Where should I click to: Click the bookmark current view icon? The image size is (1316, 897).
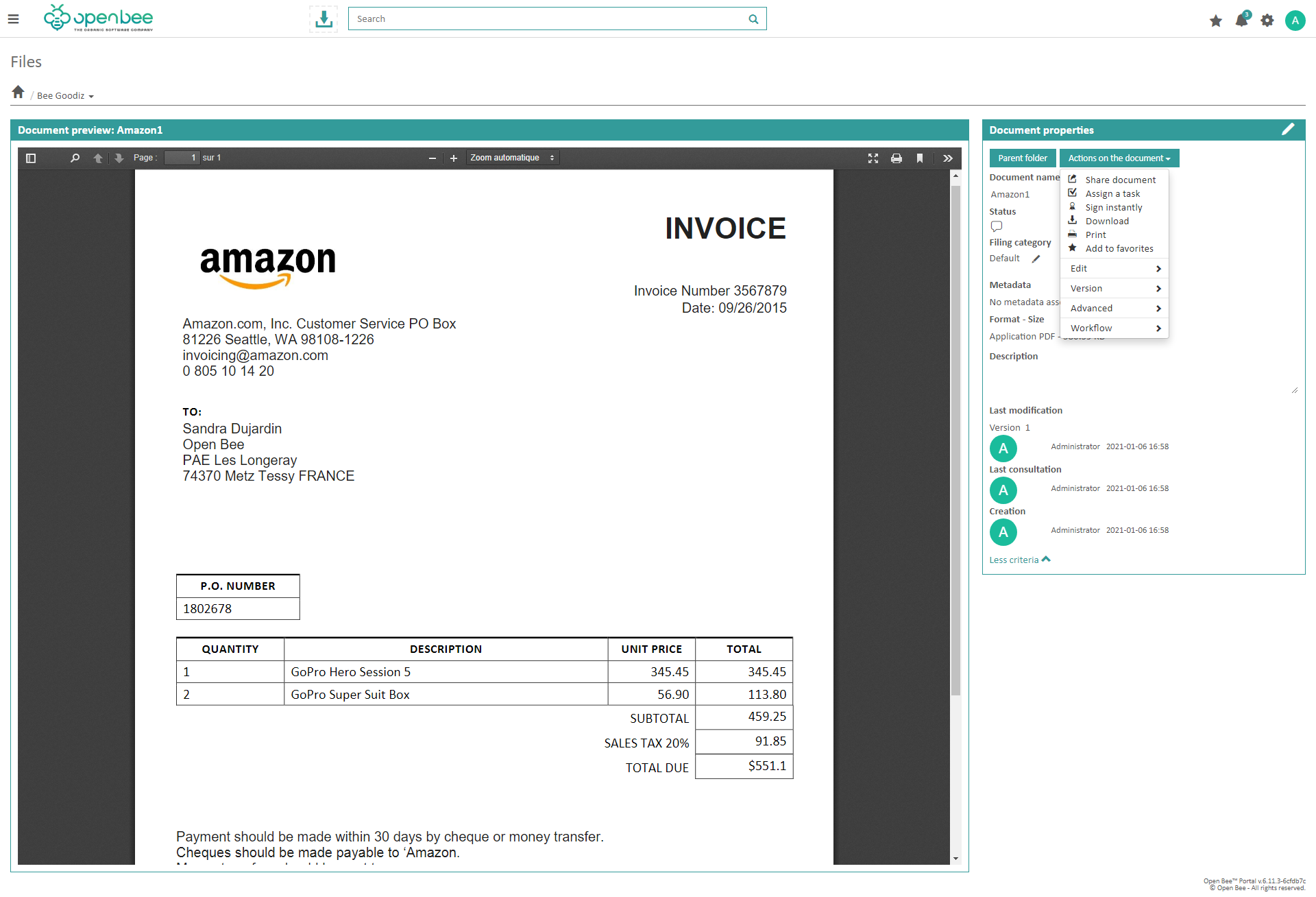[920, 158]
